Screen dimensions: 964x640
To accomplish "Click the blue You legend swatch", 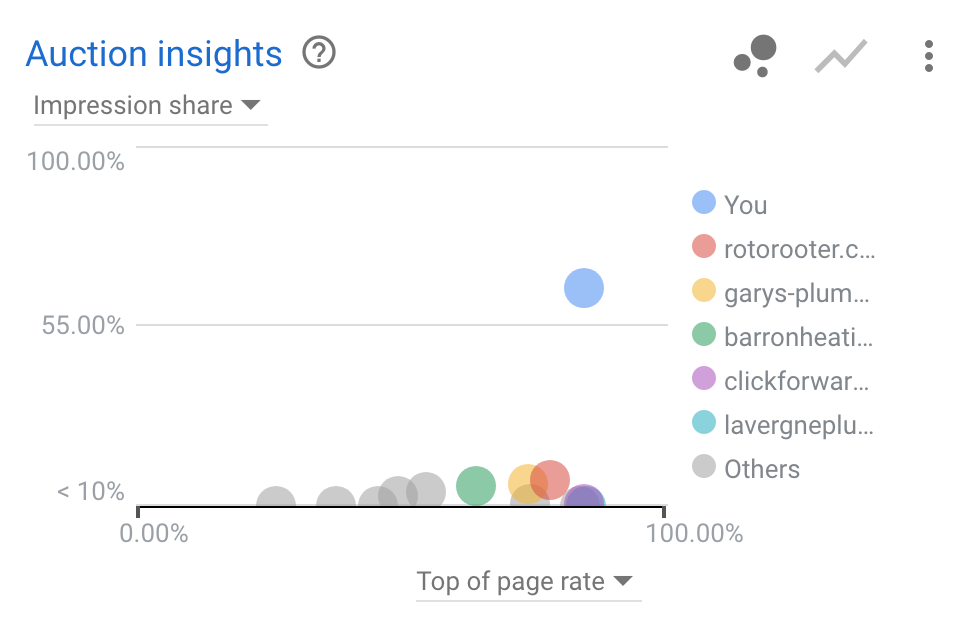I will pos(704,203).
